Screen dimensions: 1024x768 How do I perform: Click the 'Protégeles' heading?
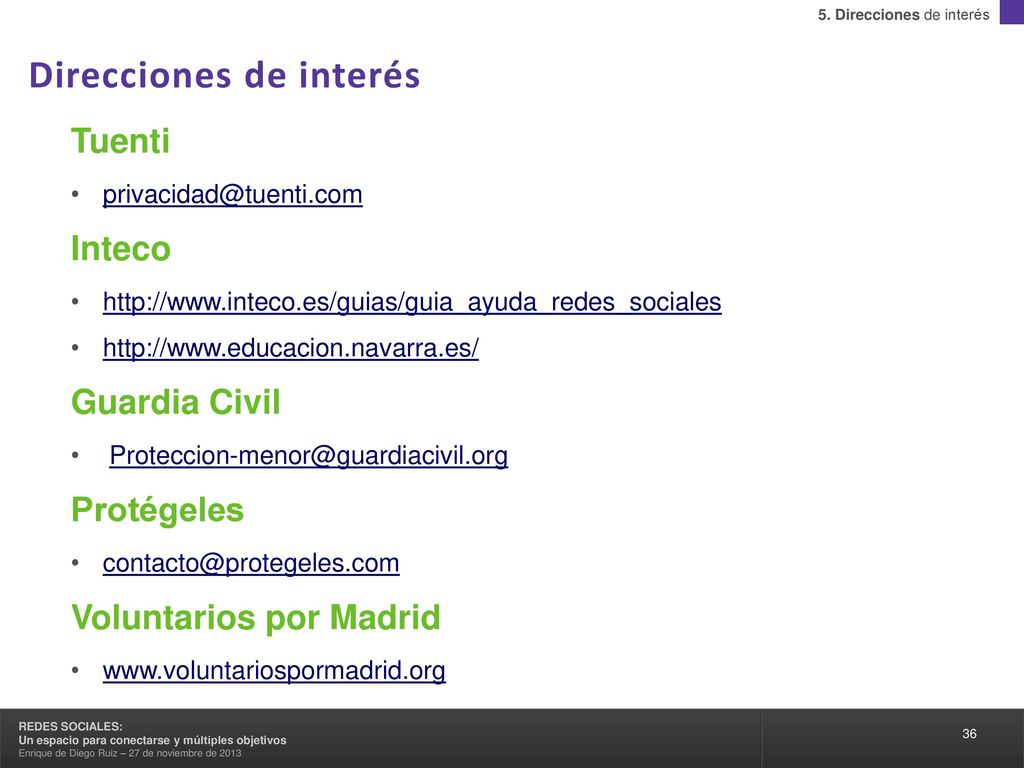(157, 510)
